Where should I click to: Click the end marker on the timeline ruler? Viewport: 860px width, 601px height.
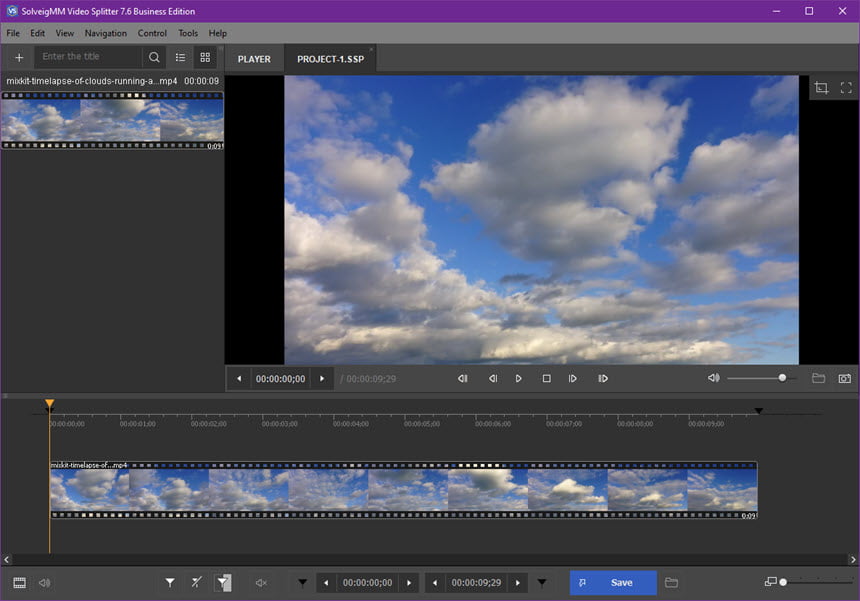(x=759, y=411)
